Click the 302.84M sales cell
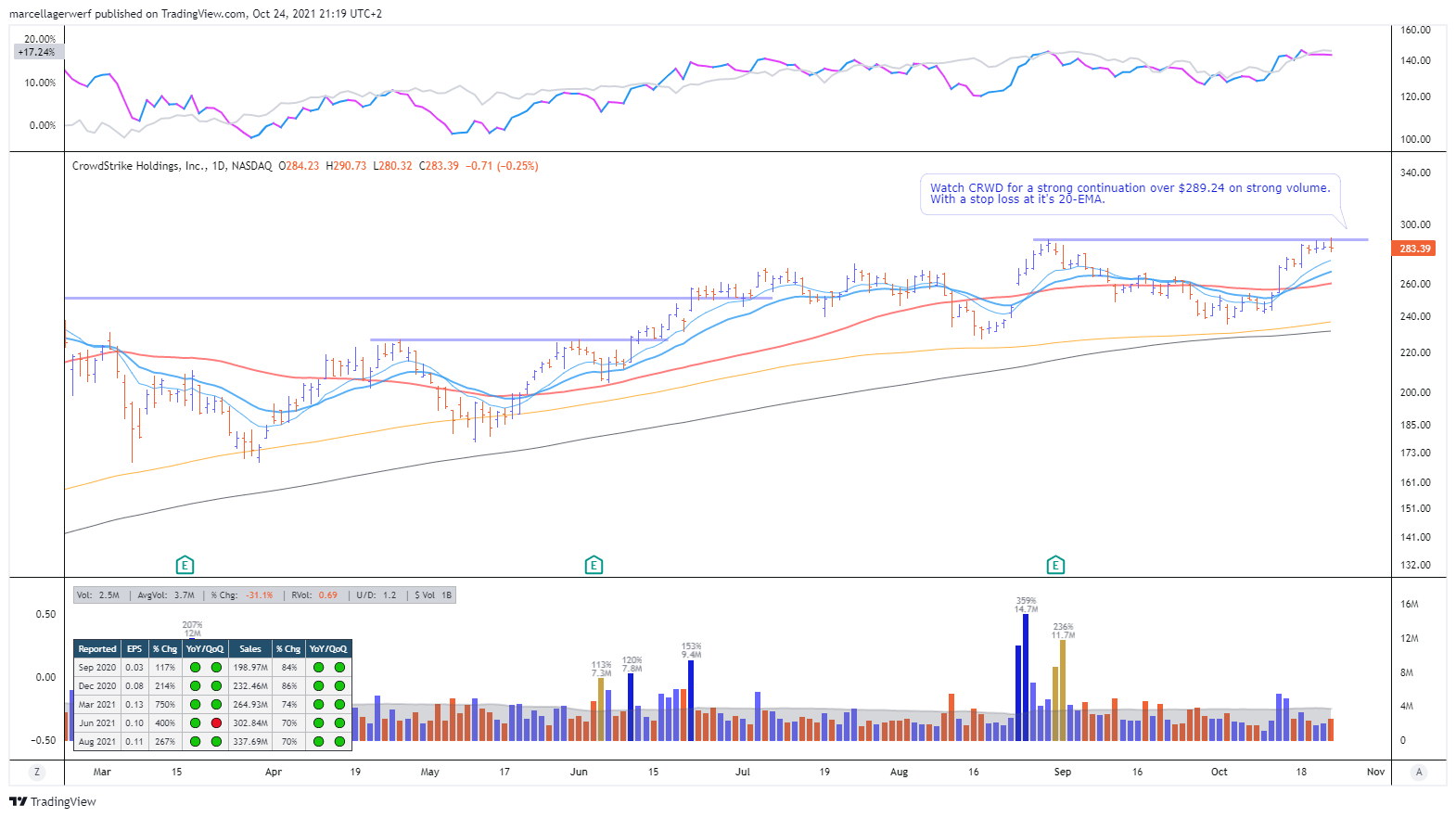This screenshot has height=818, width=1456. [x=250, y=723]
